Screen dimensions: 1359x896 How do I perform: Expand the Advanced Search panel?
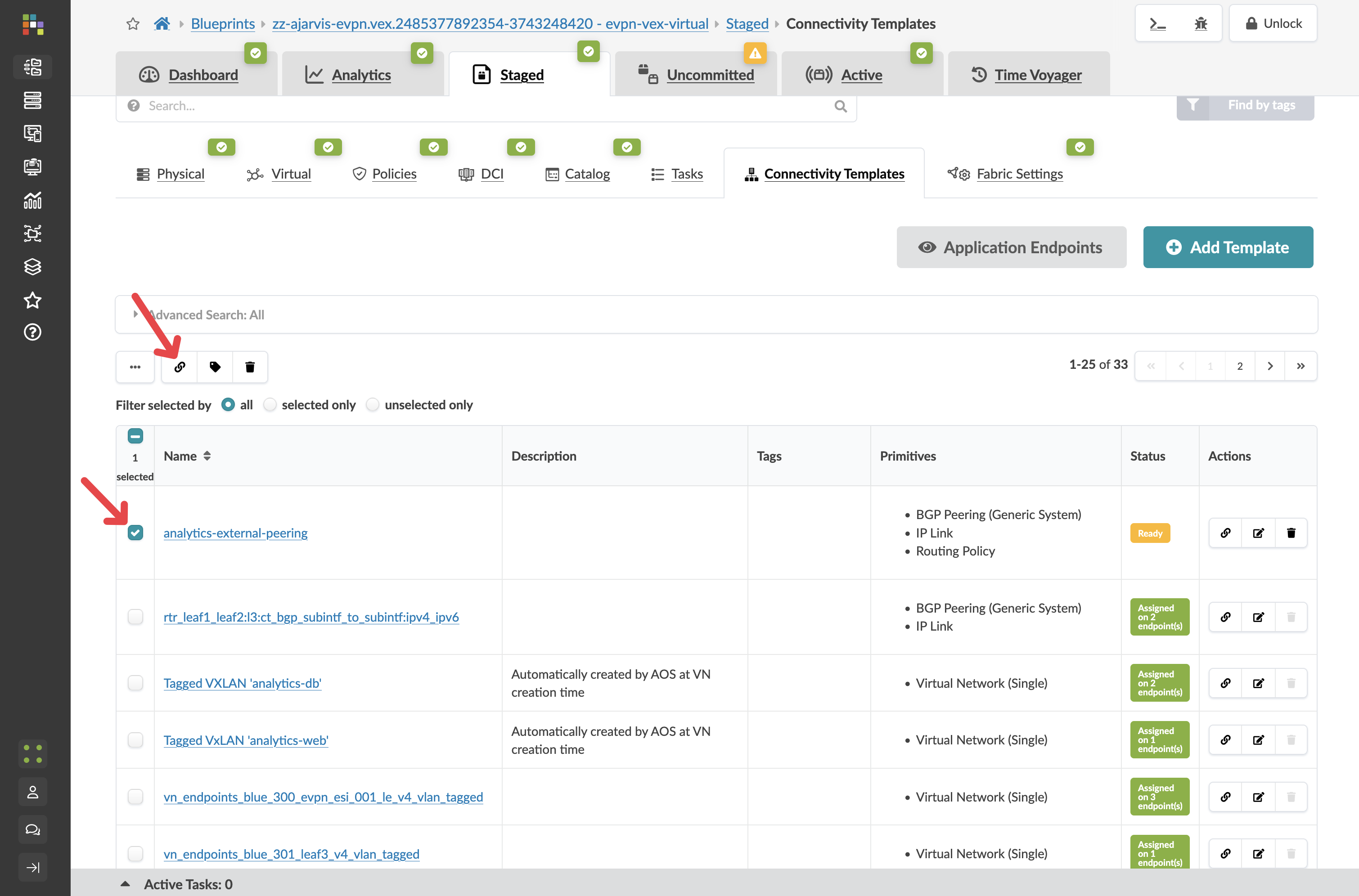click(x=135, y=314)
